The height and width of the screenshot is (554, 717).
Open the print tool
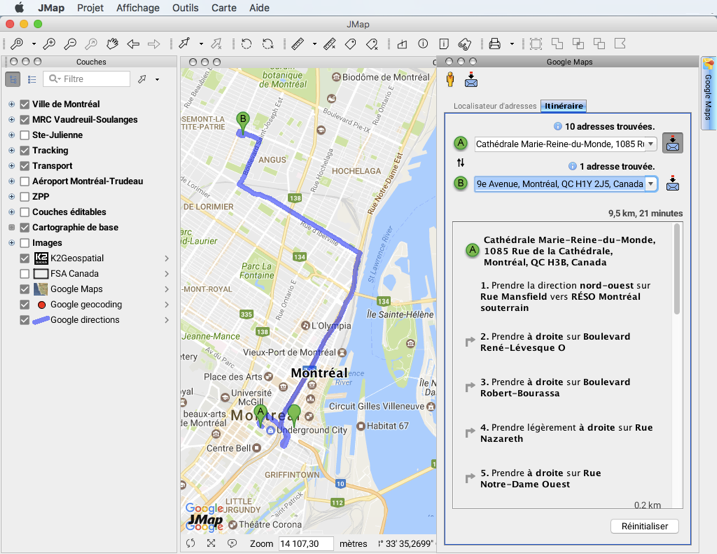pyautogui.click(x=494, y=44)
